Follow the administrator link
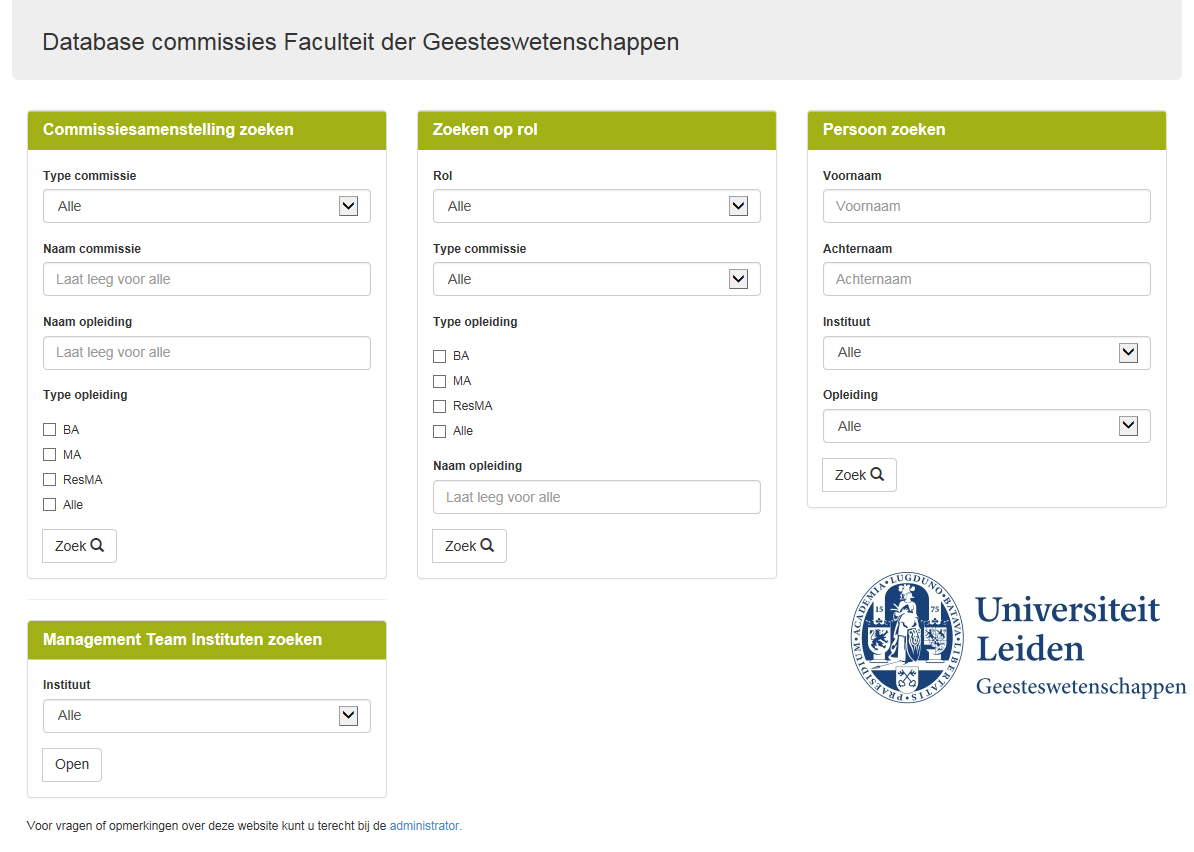Image resolution: width=1194 pixels, height=852 pixels. pos(424,826)
